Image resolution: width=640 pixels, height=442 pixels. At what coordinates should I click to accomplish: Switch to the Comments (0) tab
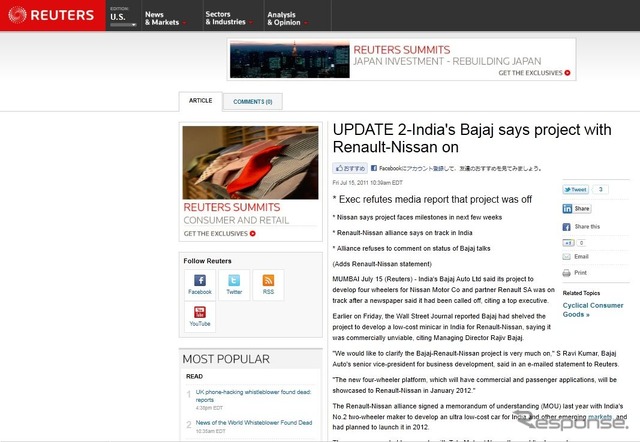pos(253,102)
